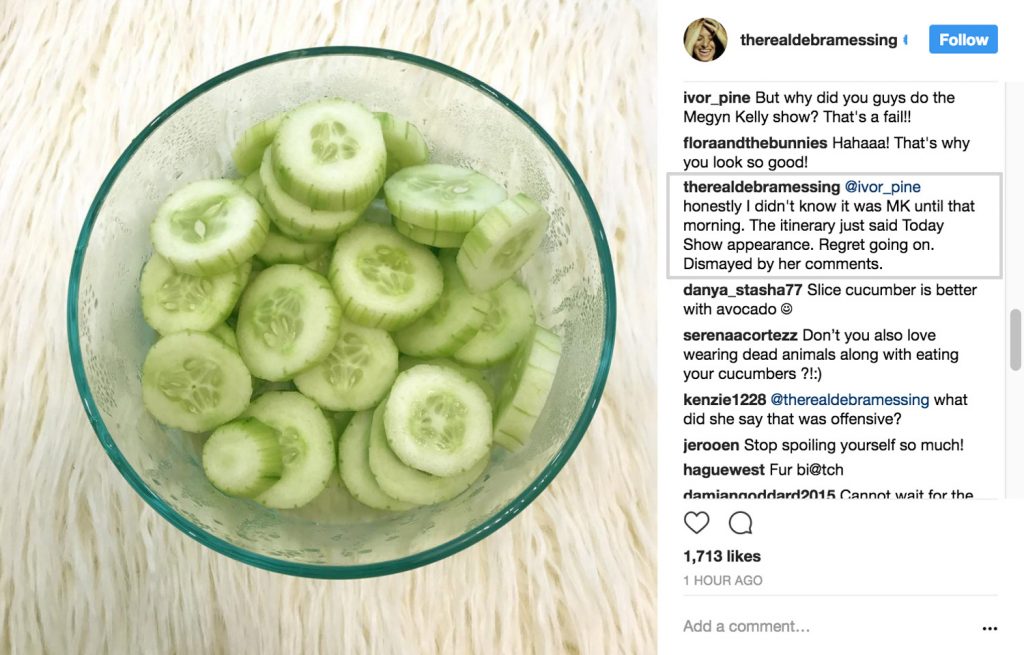The width and height of the screenshot is (1024, 655).
Task: Focus the Add a comment field
Action: click(820, 627)
